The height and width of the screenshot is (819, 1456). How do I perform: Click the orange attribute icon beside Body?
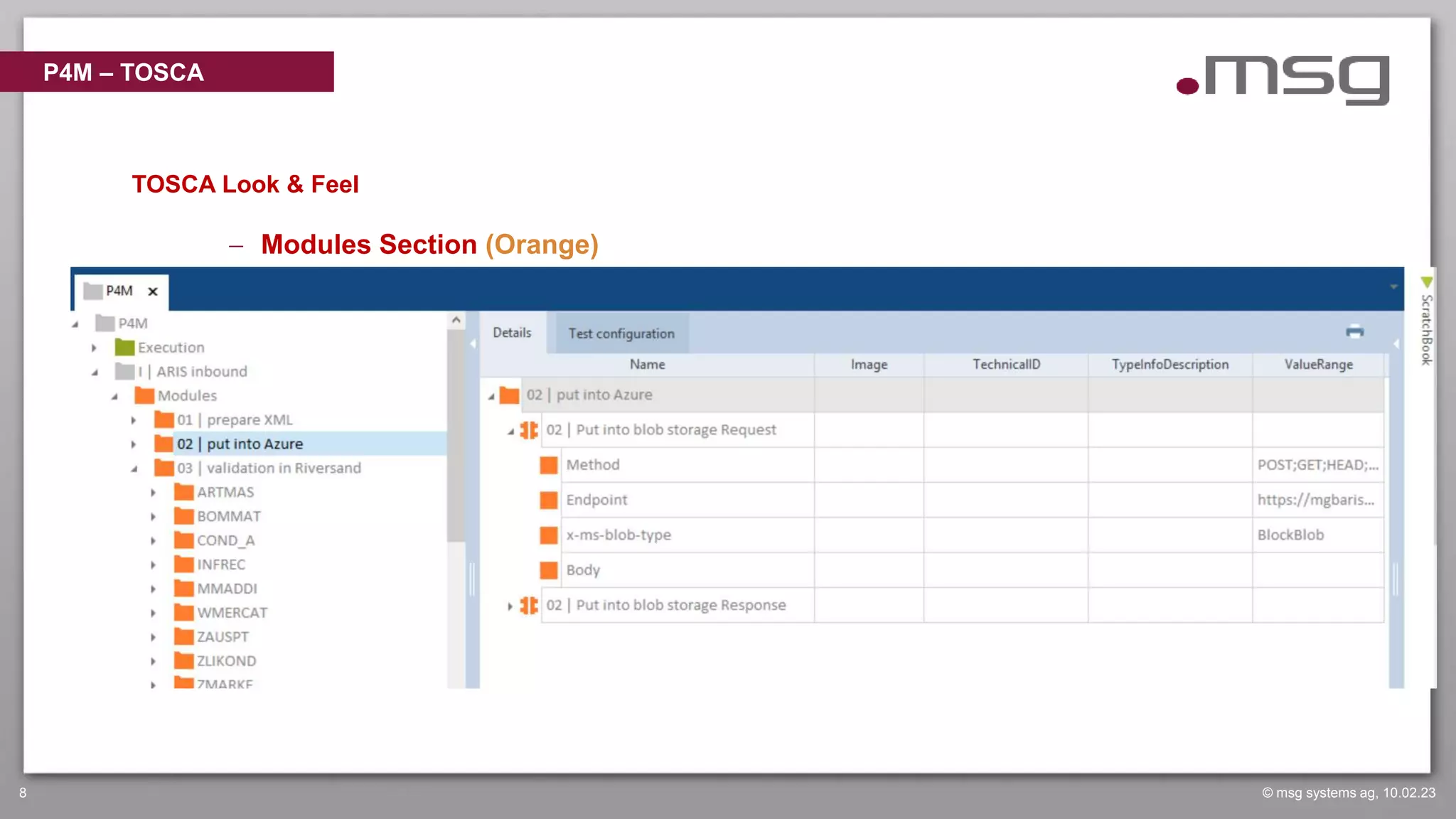549,570
